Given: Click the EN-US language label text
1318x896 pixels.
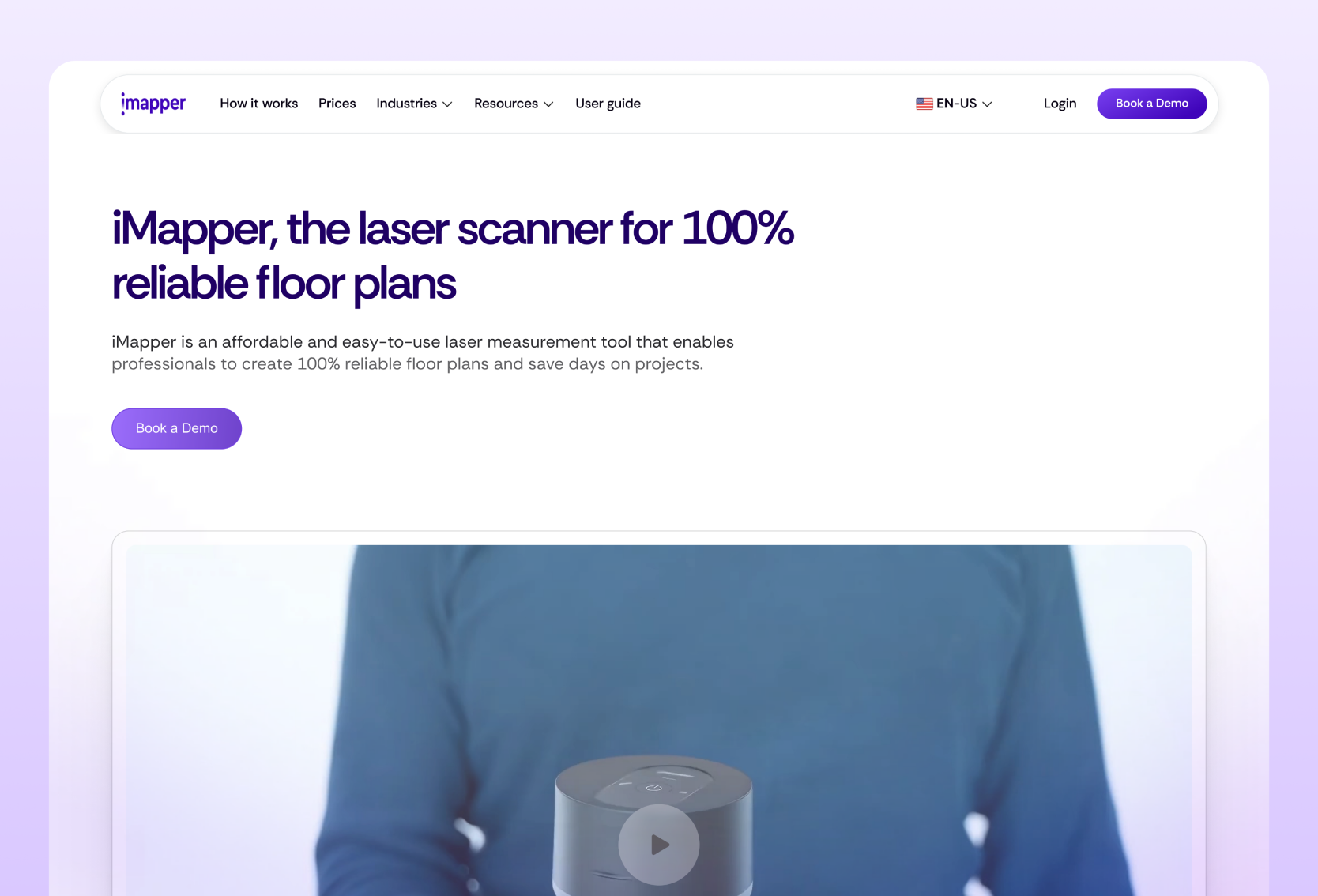Looking at the screenshot, I should [956, 104].
